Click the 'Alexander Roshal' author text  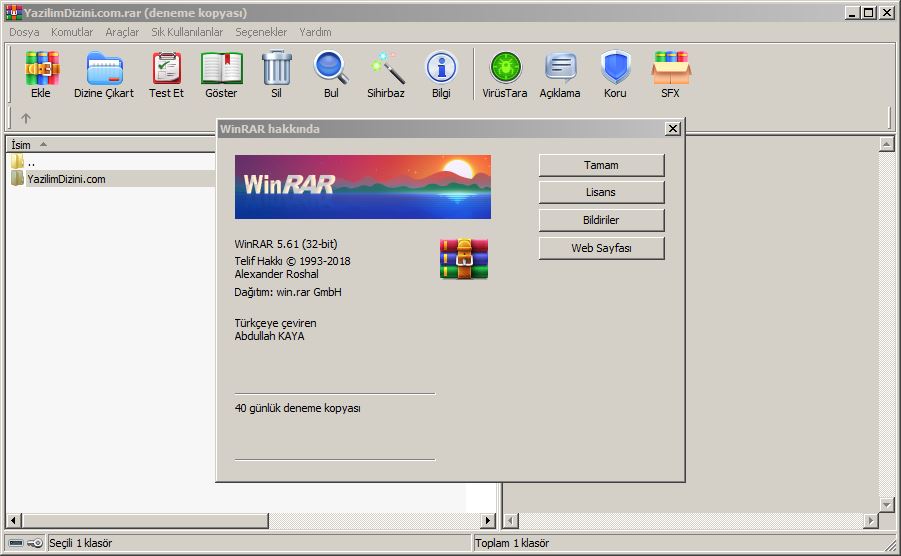click(x=276, y=275)
